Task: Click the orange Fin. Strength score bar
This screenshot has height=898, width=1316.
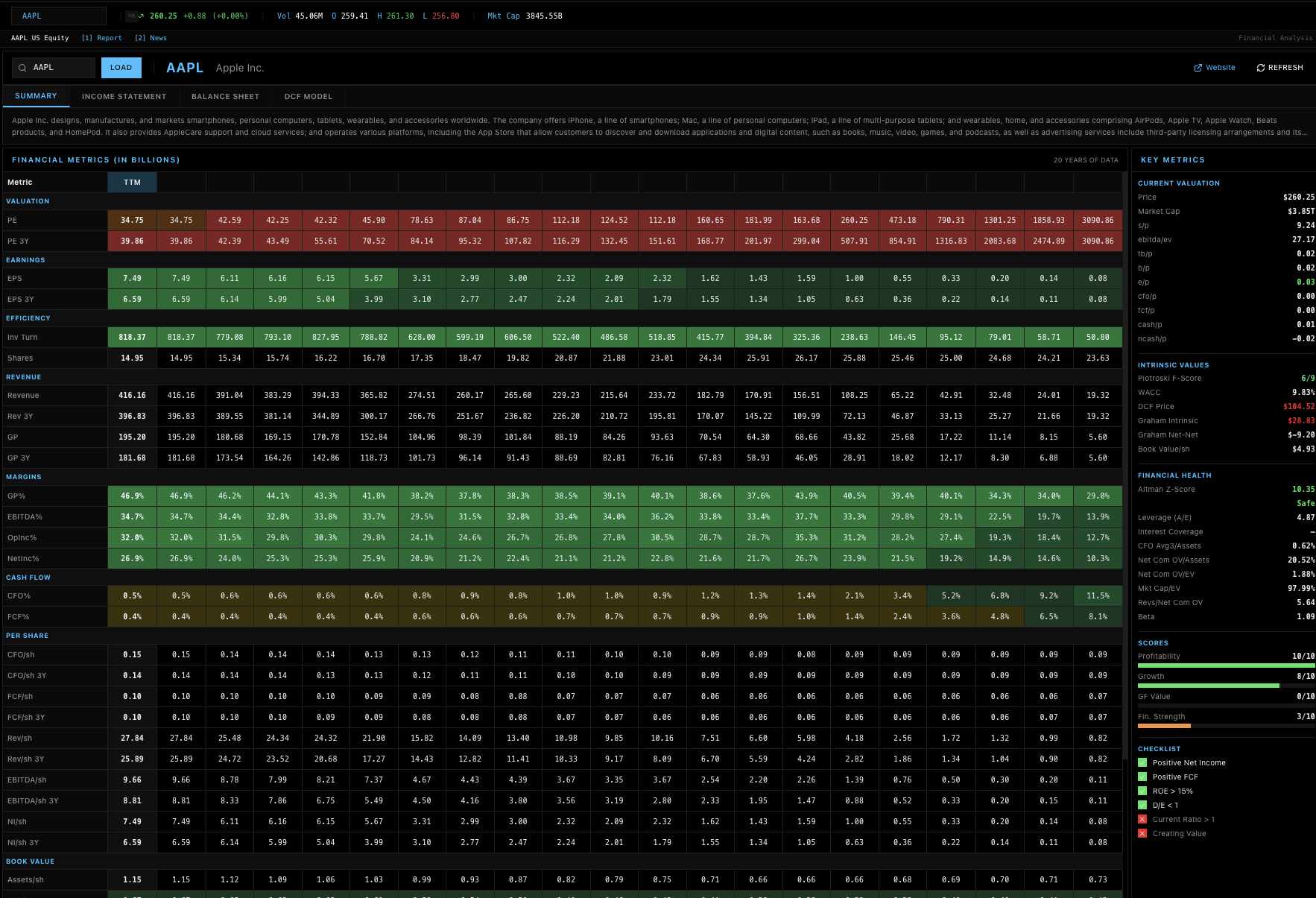Action: [x=1164, y=726]
